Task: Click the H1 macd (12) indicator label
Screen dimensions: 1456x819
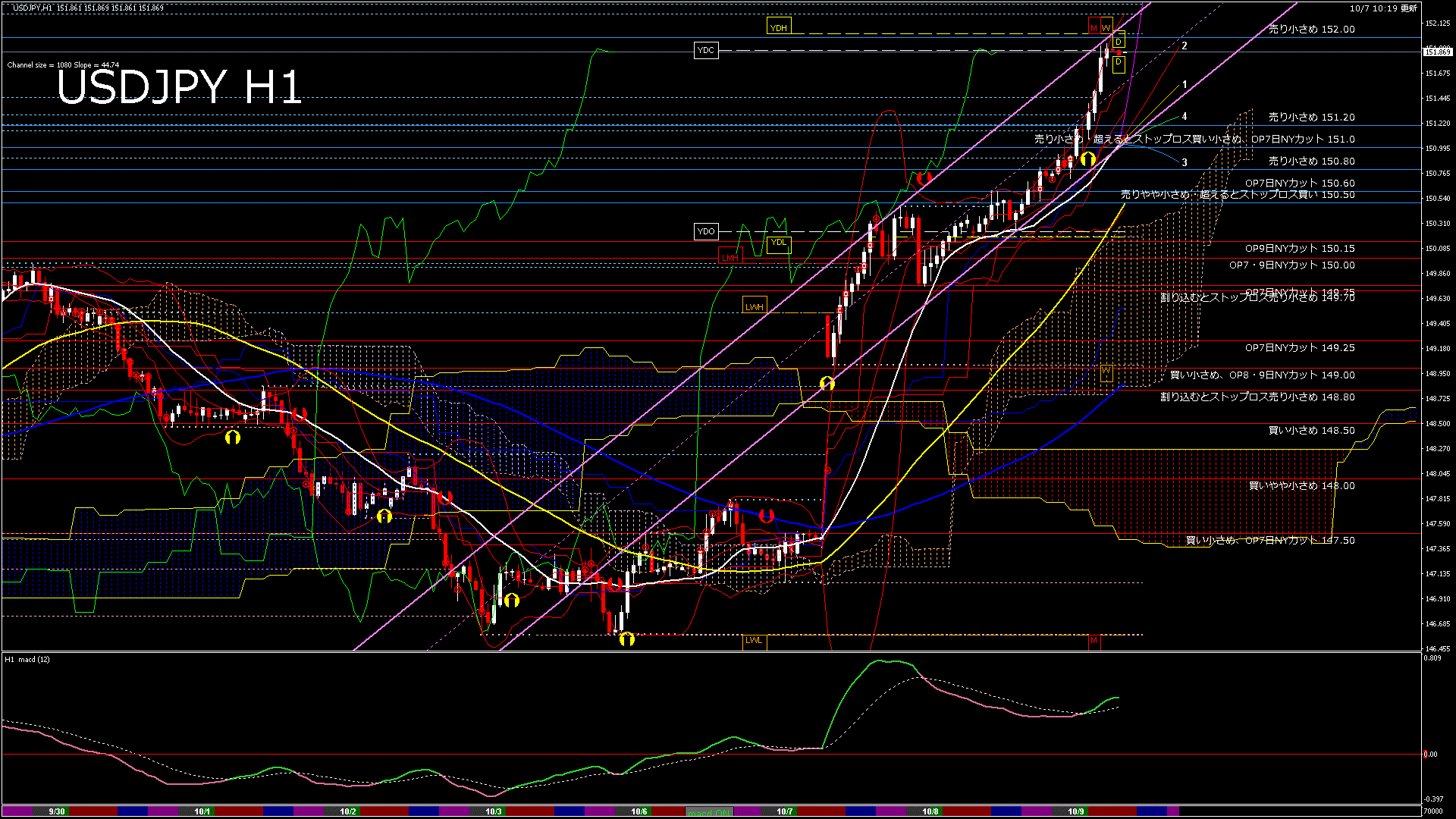Action: click(28, 659)
